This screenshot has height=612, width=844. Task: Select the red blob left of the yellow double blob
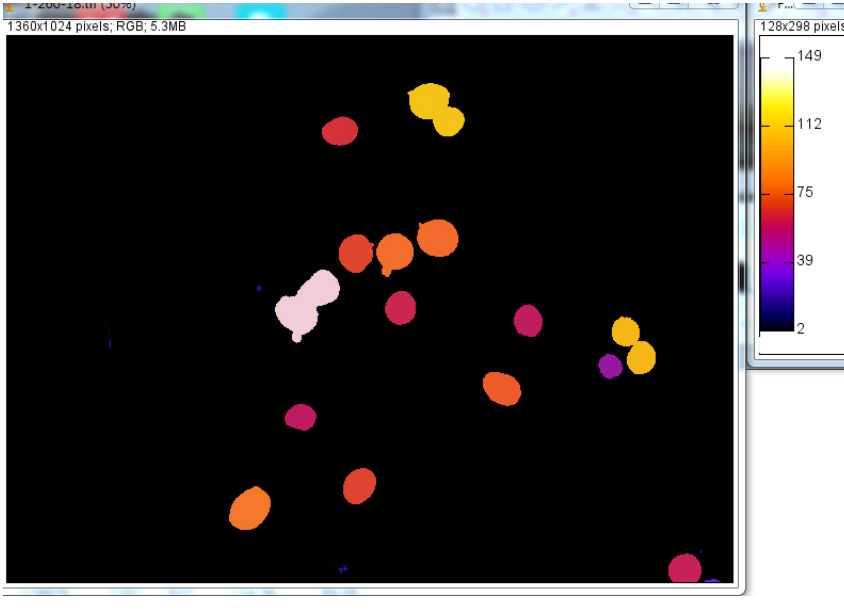pyautogui.click(x=340, y=131)
